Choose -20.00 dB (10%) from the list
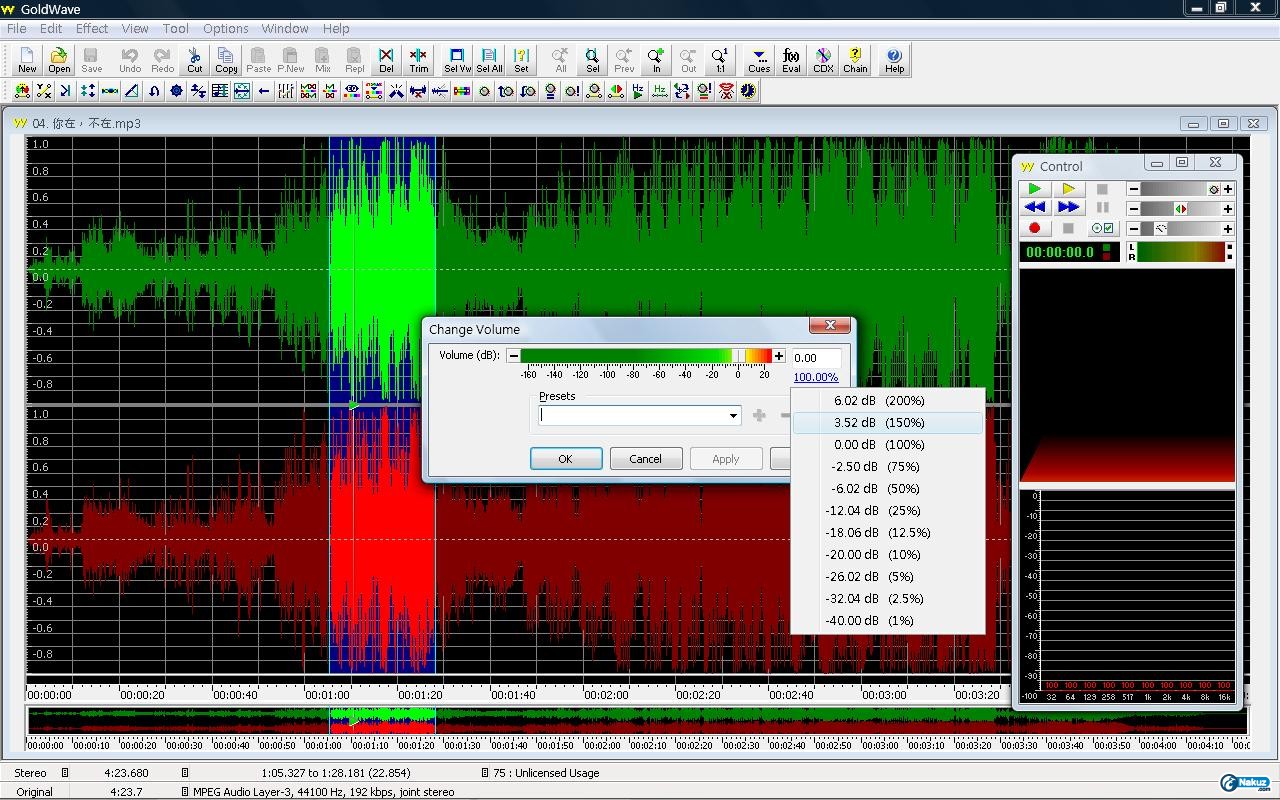The height and width of the screenshot is (800, 1280). pyautogui.click(x=888, y=554)
